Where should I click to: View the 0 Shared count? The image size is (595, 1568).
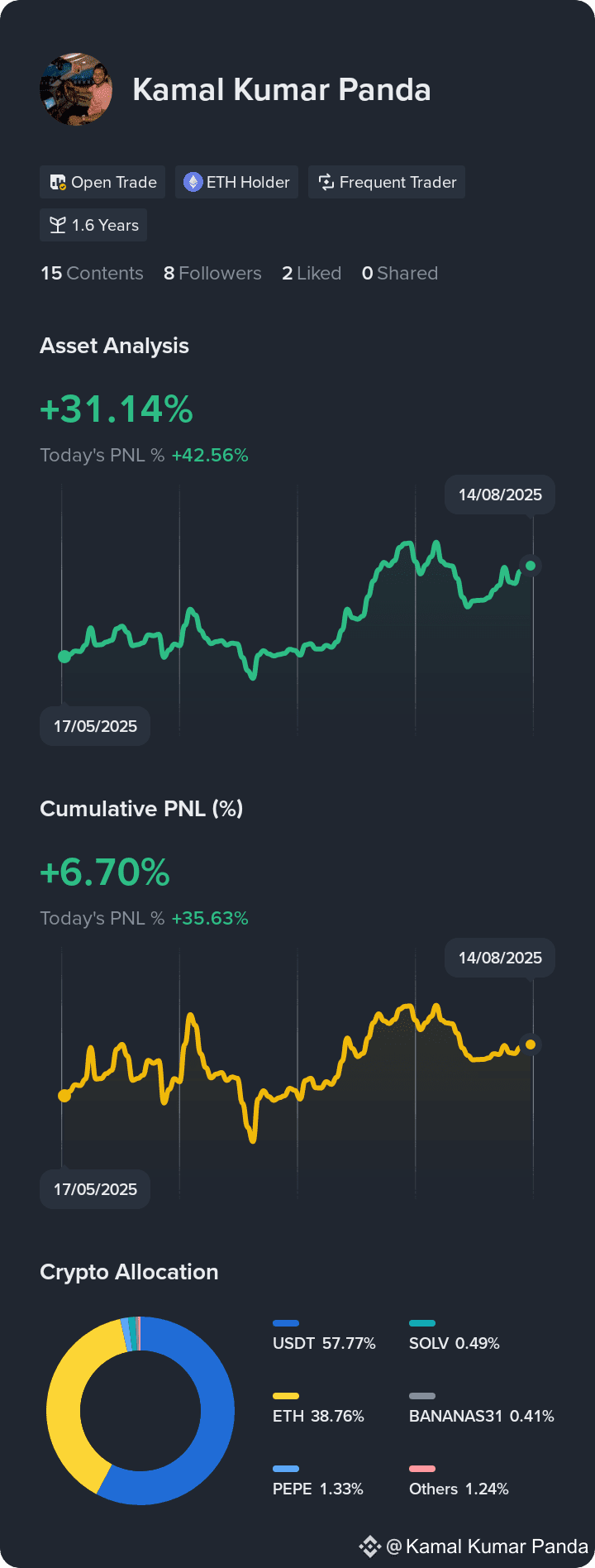(x=400, y=273)
